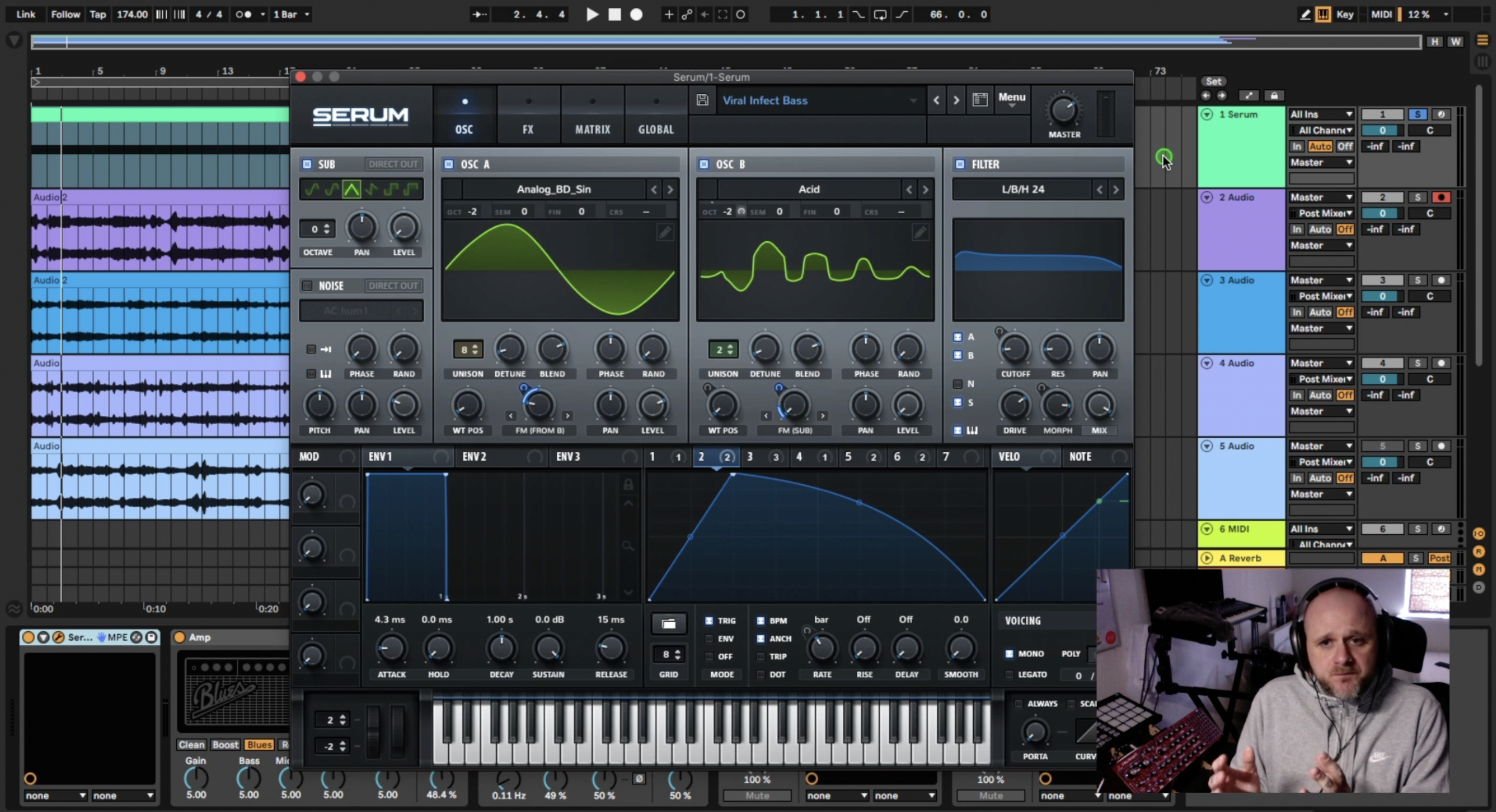Adjust the filter CUTOFF knob

click(1014, 349)
